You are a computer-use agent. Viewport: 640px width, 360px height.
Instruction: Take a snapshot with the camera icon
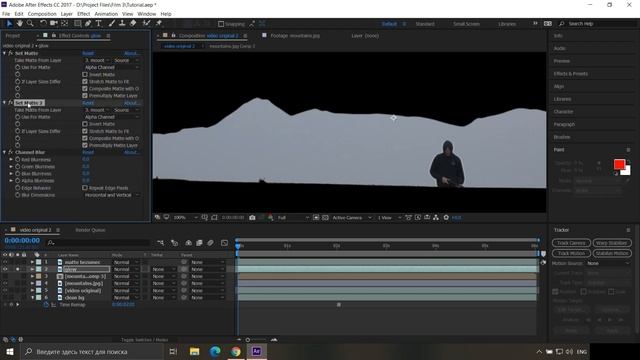pyautogui.click(x=252, y=218)
